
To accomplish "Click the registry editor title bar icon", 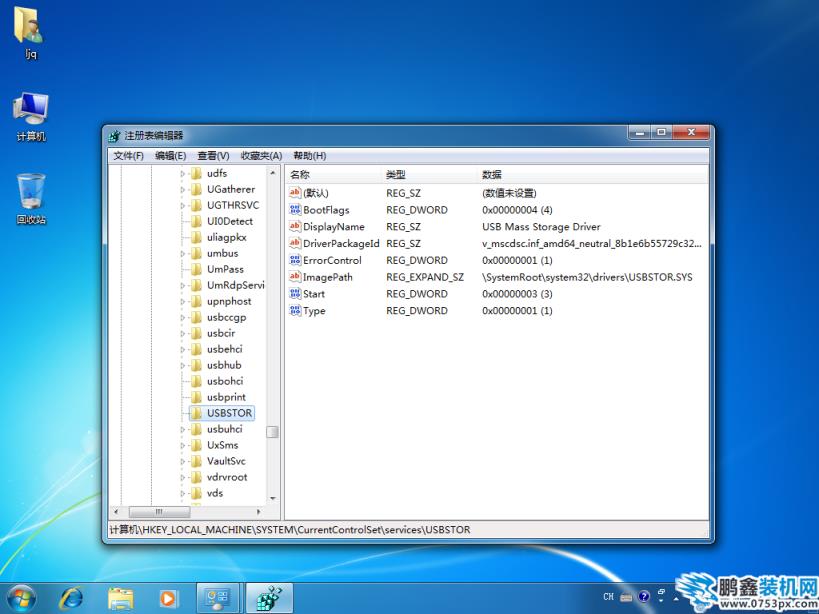I will (x=114, y=136).
